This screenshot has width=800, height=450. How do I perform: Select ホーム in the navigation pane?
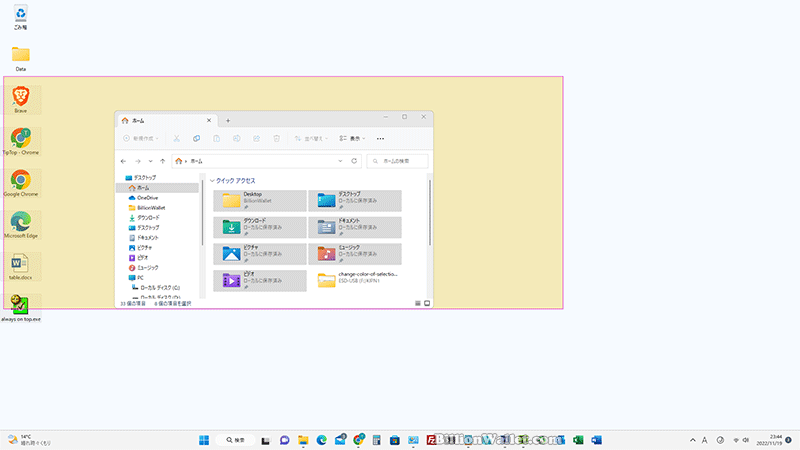click(x=157, y=188)
